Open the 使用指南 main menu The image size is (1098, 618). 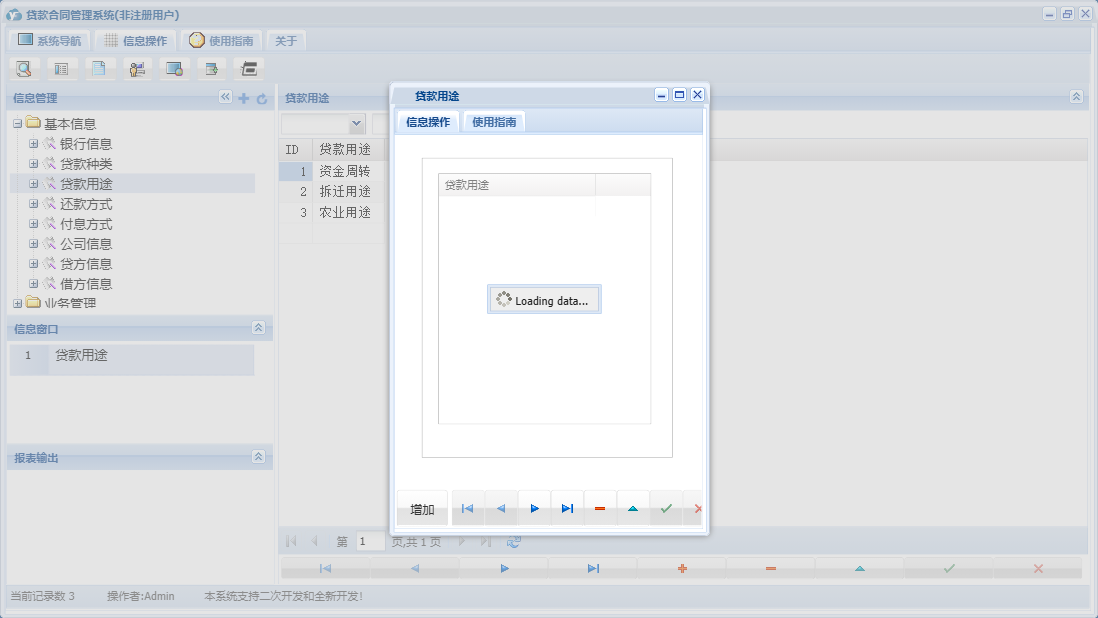pyautogui.click(x=221, y=41)
